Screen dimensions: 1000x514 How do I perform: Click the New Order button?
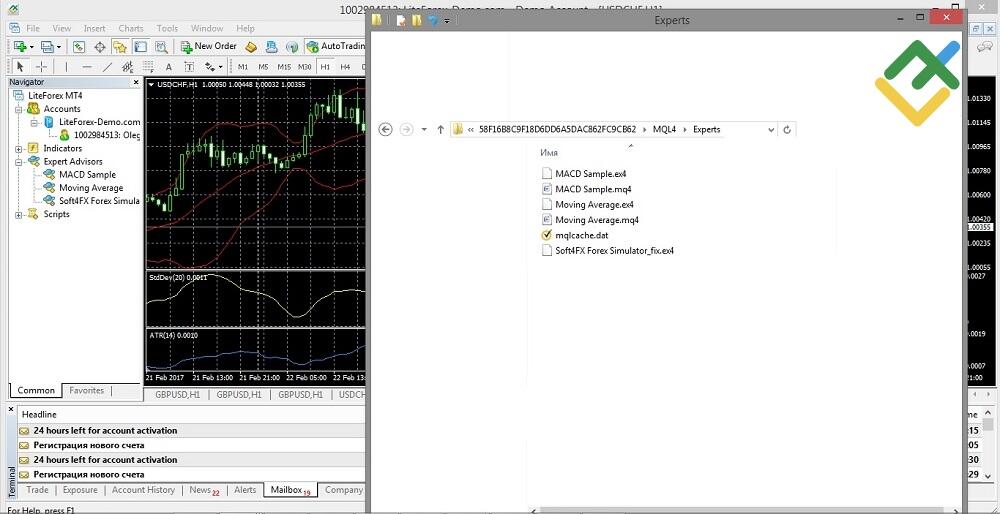[x=209, y=47]
